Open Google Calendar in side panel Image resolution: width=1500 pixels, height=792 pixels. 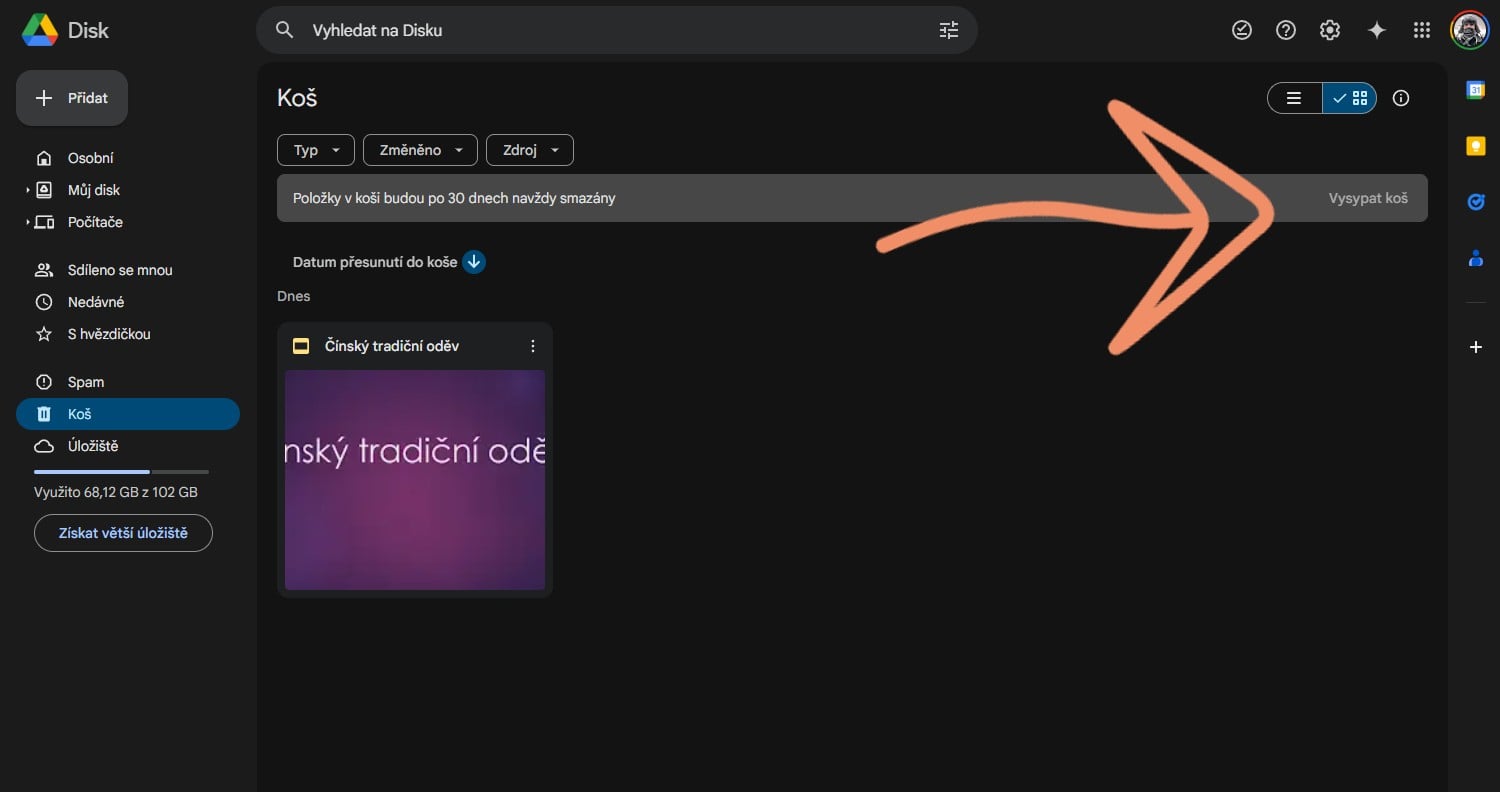1475,90
